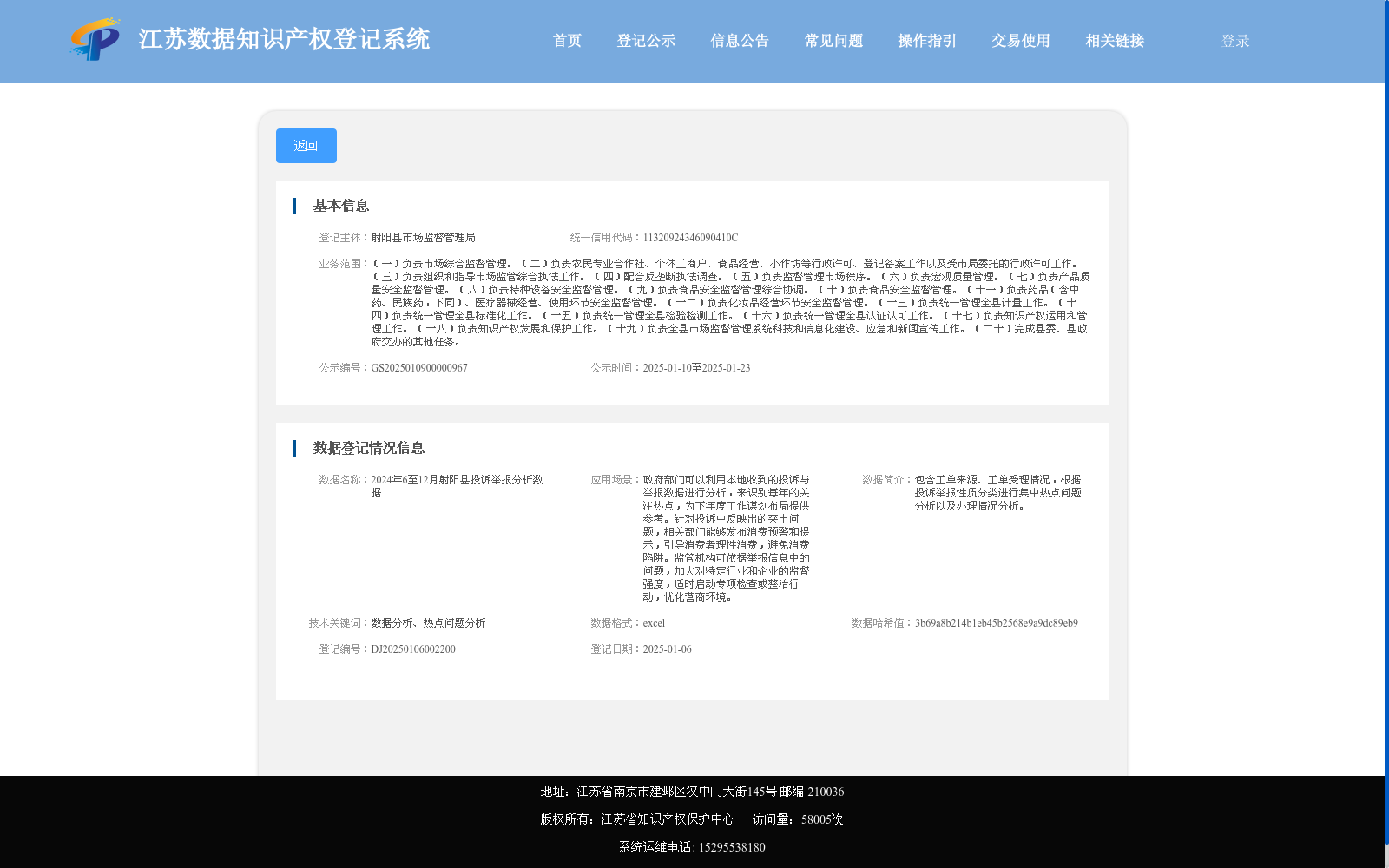Image resolution: width=1389 pixels, height=868 pixels.
Task: Click the 登录 link
Action: click(x=1235, y=41)
